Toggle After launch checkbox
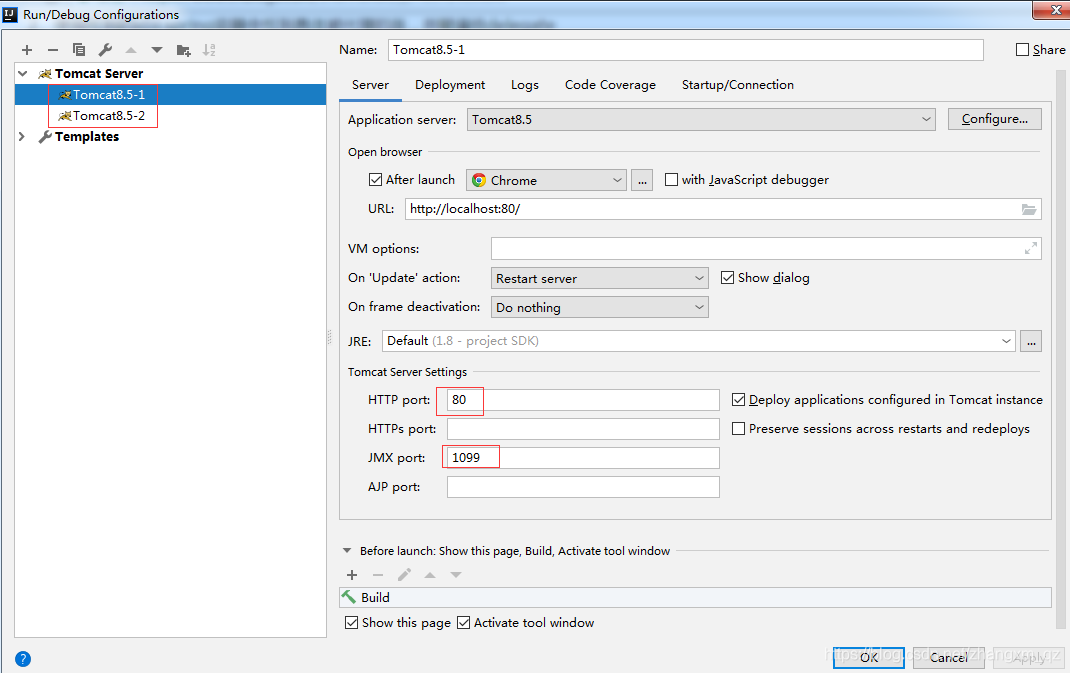This screenshot has width=1070, height=673. pyautogui.click(x=375, y=180)
